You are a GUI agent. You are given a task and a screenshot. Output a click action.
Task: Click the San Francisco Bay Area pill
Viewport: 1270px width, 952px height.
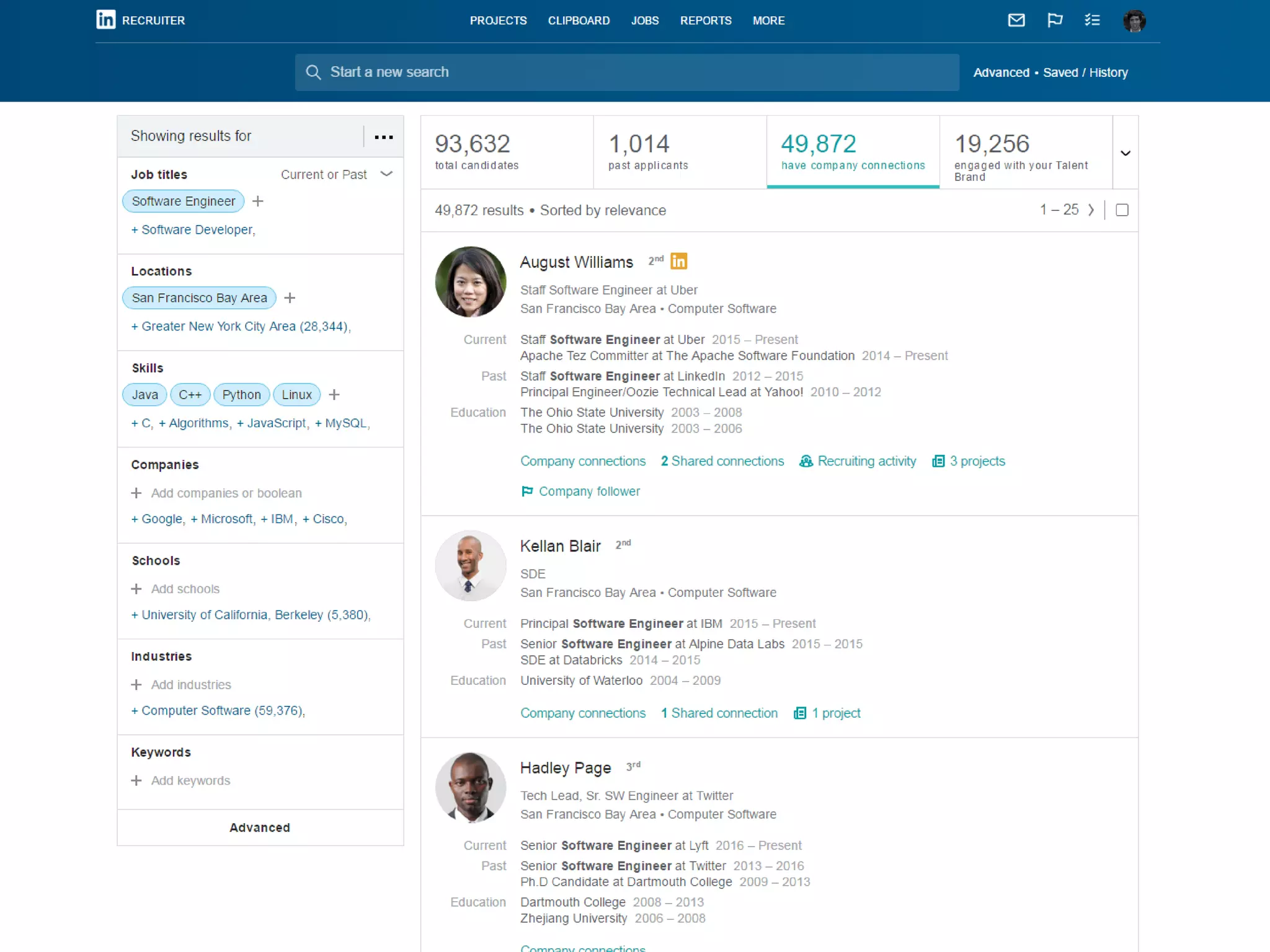pyautogui.click(x=199, y=298)
